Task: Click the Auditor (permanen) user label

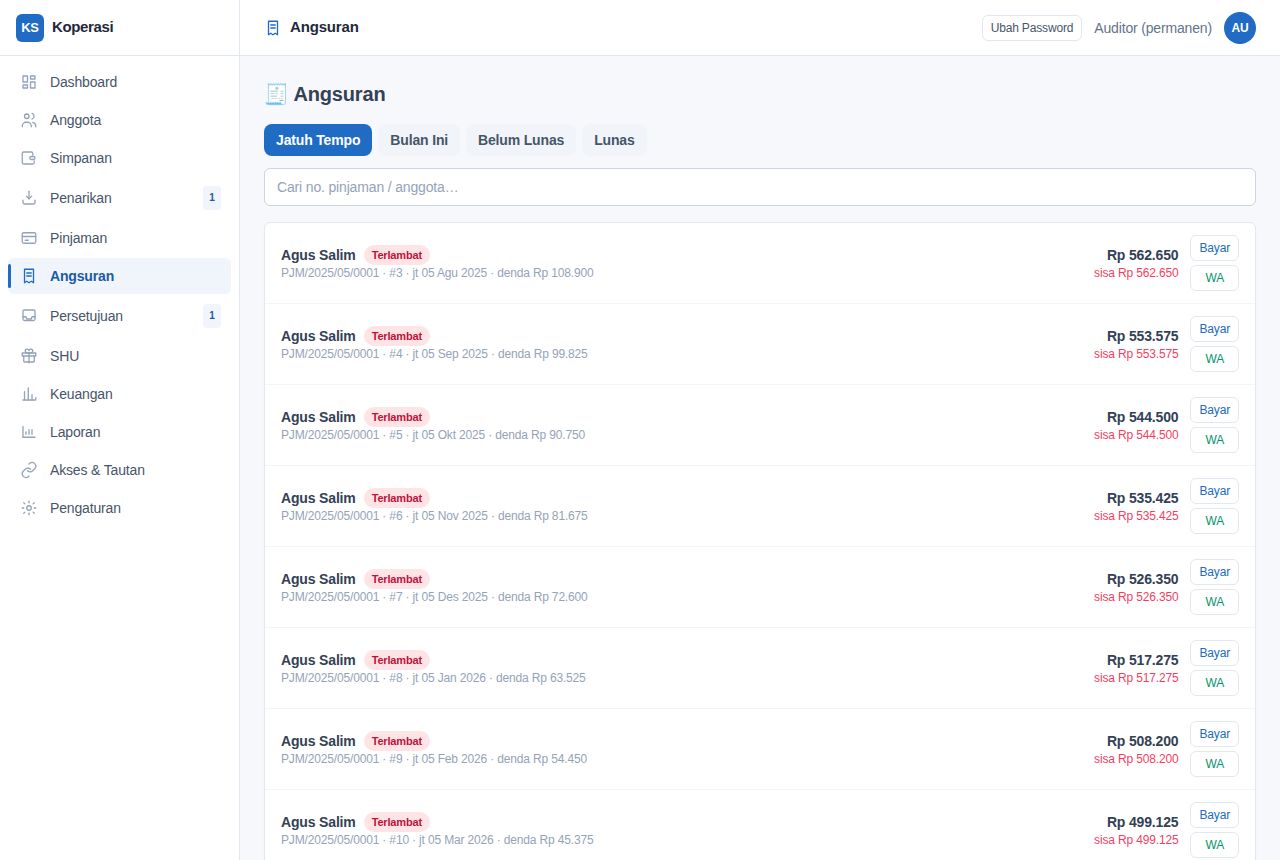Action: pyautogui.click(x=1153, y=28)
